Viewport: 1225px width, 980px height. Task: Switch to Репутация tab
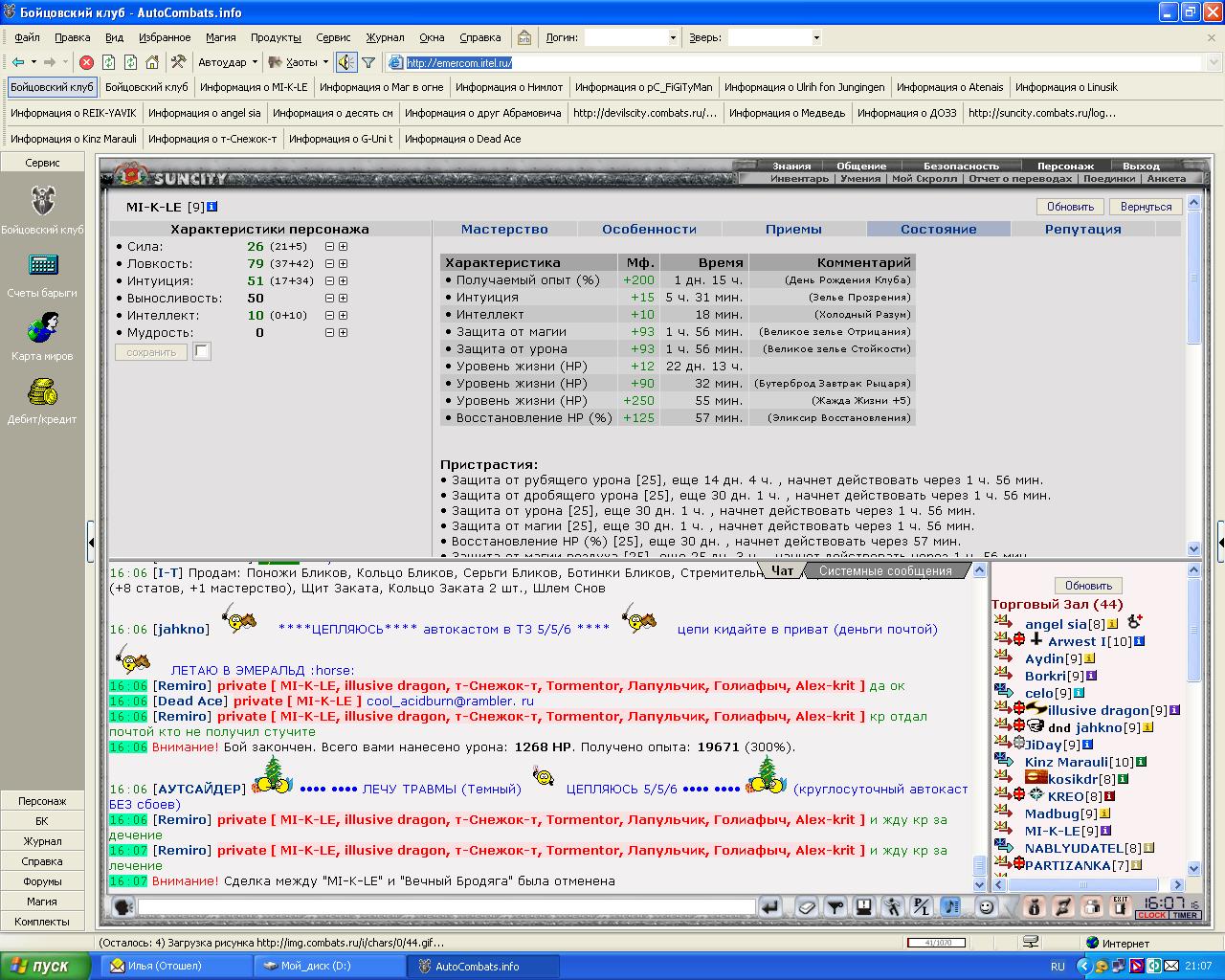1082,229
